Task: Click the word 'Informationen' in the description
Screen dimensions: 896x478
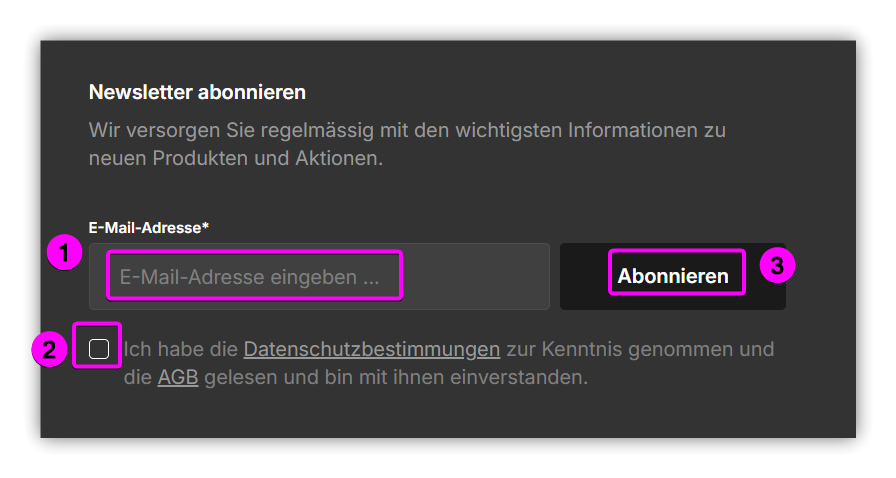Action: point(633,130)
